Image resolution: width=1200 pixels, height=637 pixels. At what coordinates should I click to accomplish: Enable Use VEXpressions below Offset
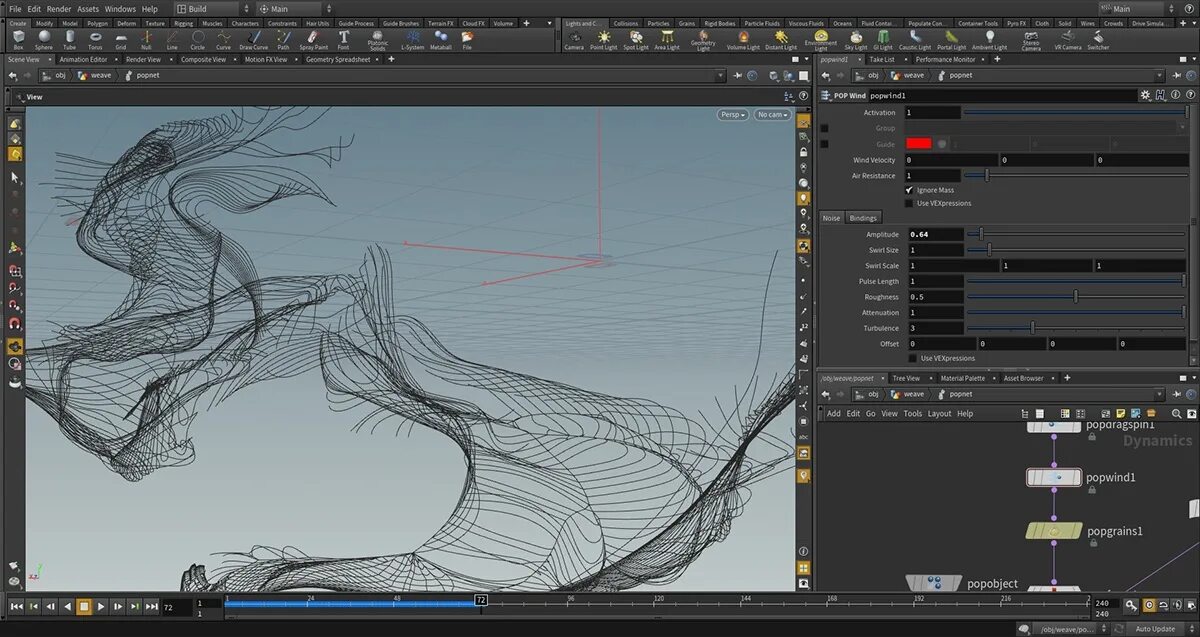[x=912, y=358]
